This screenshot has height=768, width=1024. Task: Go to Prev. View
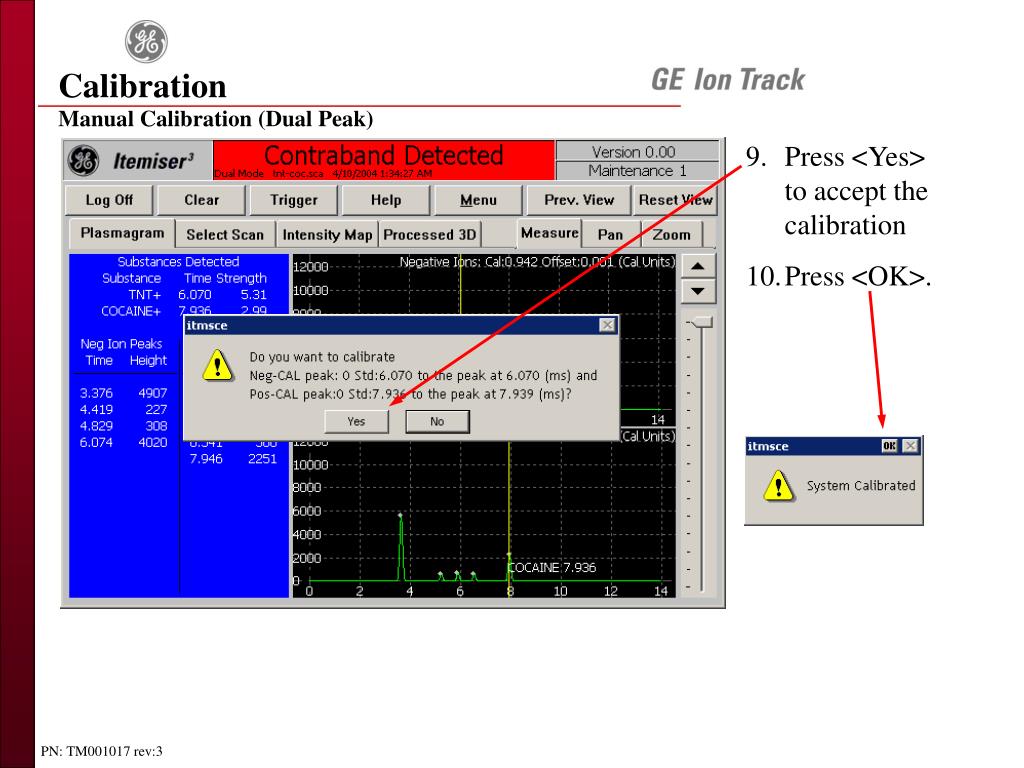(579, 200)
